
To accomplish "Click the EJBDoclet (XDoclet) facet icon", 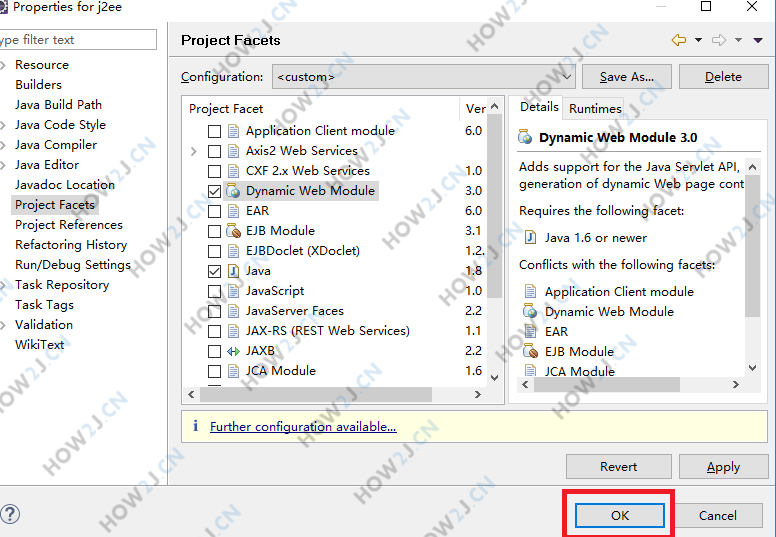I will pyautogui.click(x=233, y=251).
